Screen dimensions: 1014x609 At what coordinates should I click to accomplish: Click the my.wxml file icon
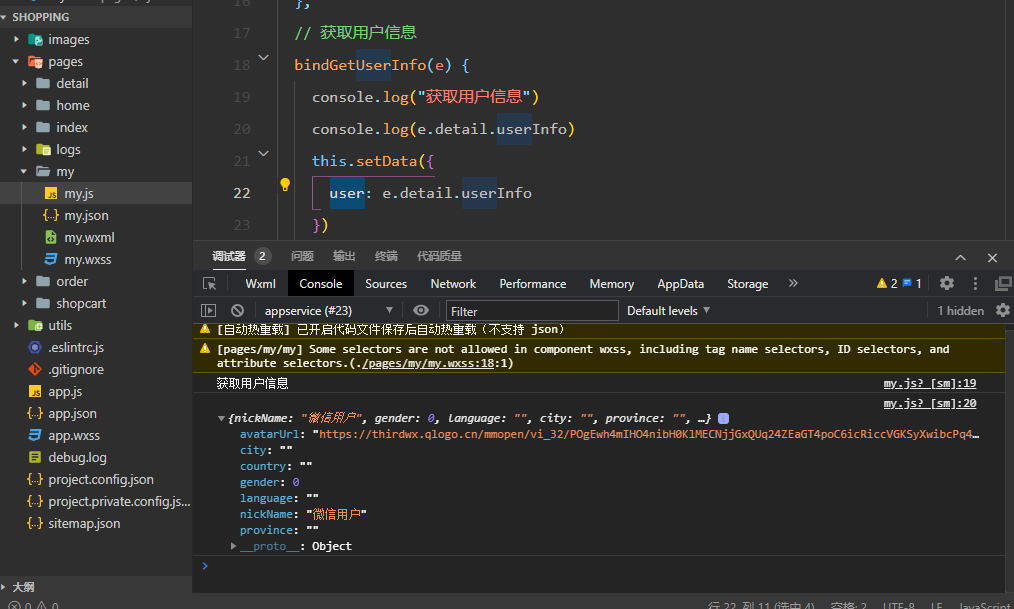[x=51, y=237]
